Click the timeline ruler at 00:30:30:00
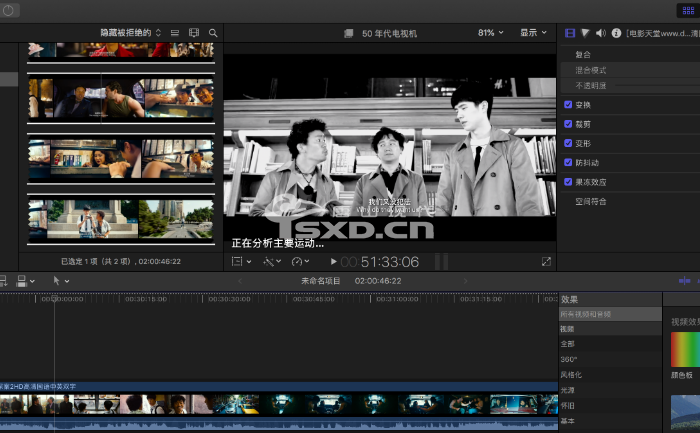The image size is (700, 433). (229, 299)
